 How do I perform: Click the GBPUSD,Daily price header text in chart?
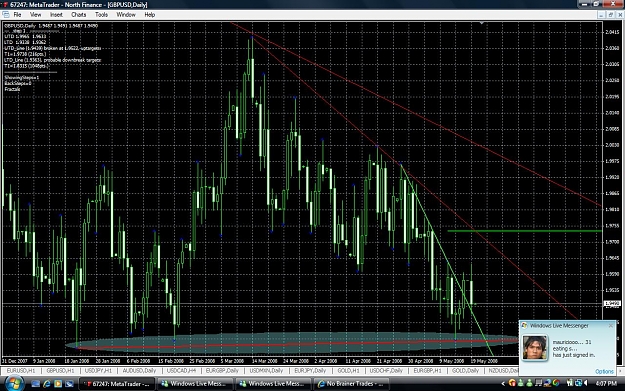[51, 26]
